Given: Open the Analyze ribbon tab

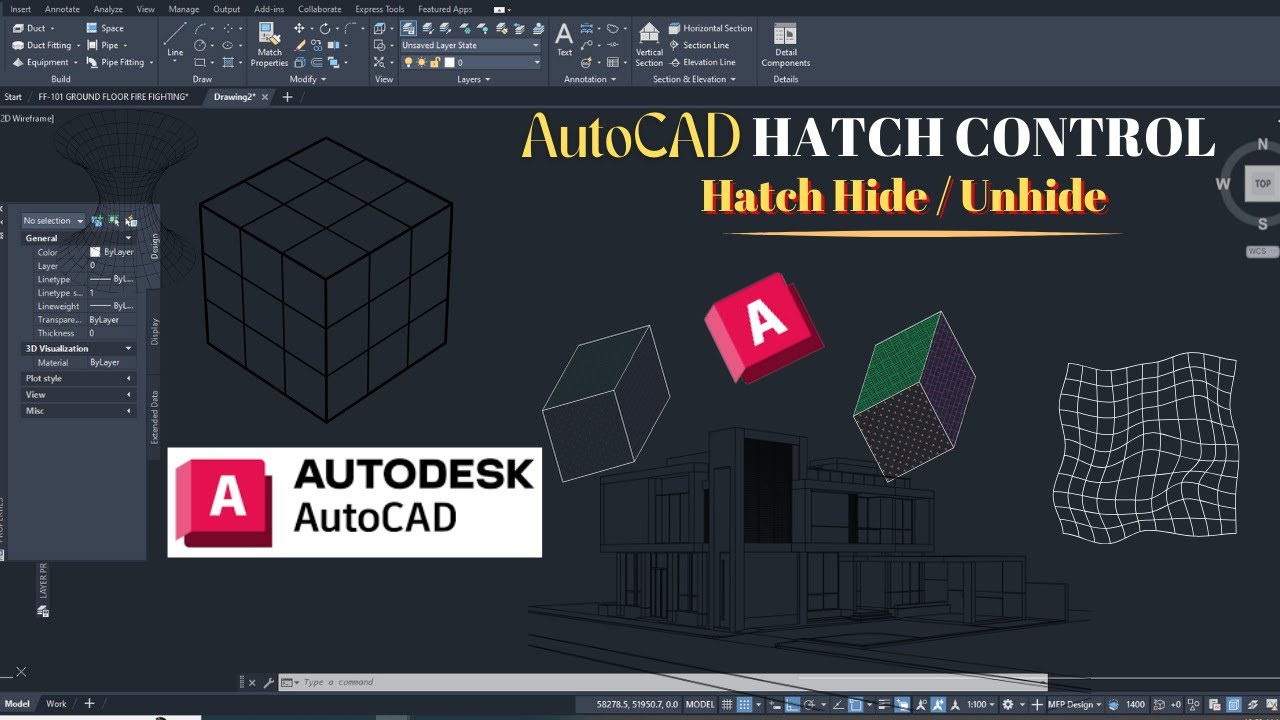Looking at the screenshot, I should point(108,9).
